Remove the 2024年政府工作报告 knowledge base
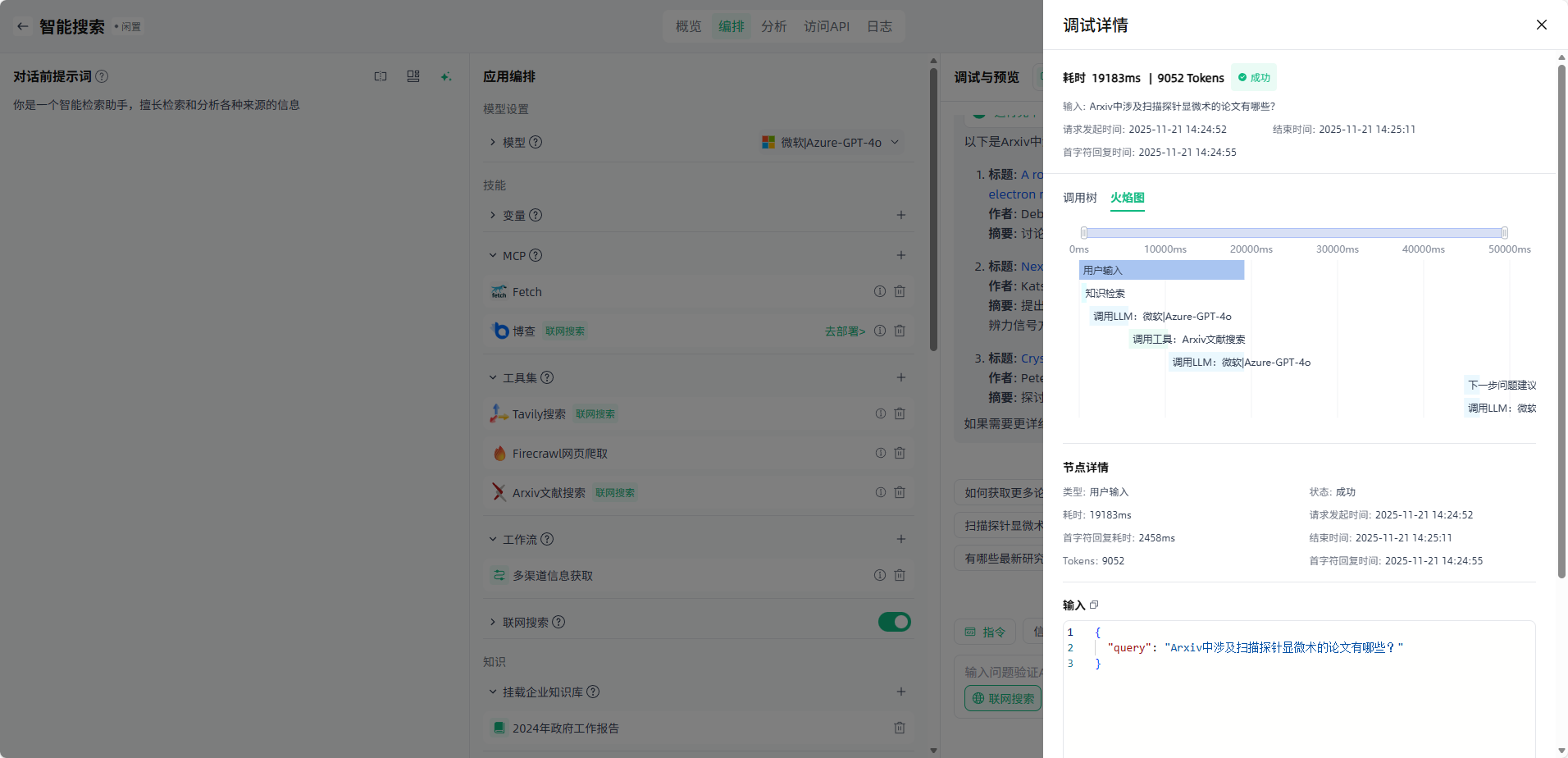1568x758 pixels. 900,728
